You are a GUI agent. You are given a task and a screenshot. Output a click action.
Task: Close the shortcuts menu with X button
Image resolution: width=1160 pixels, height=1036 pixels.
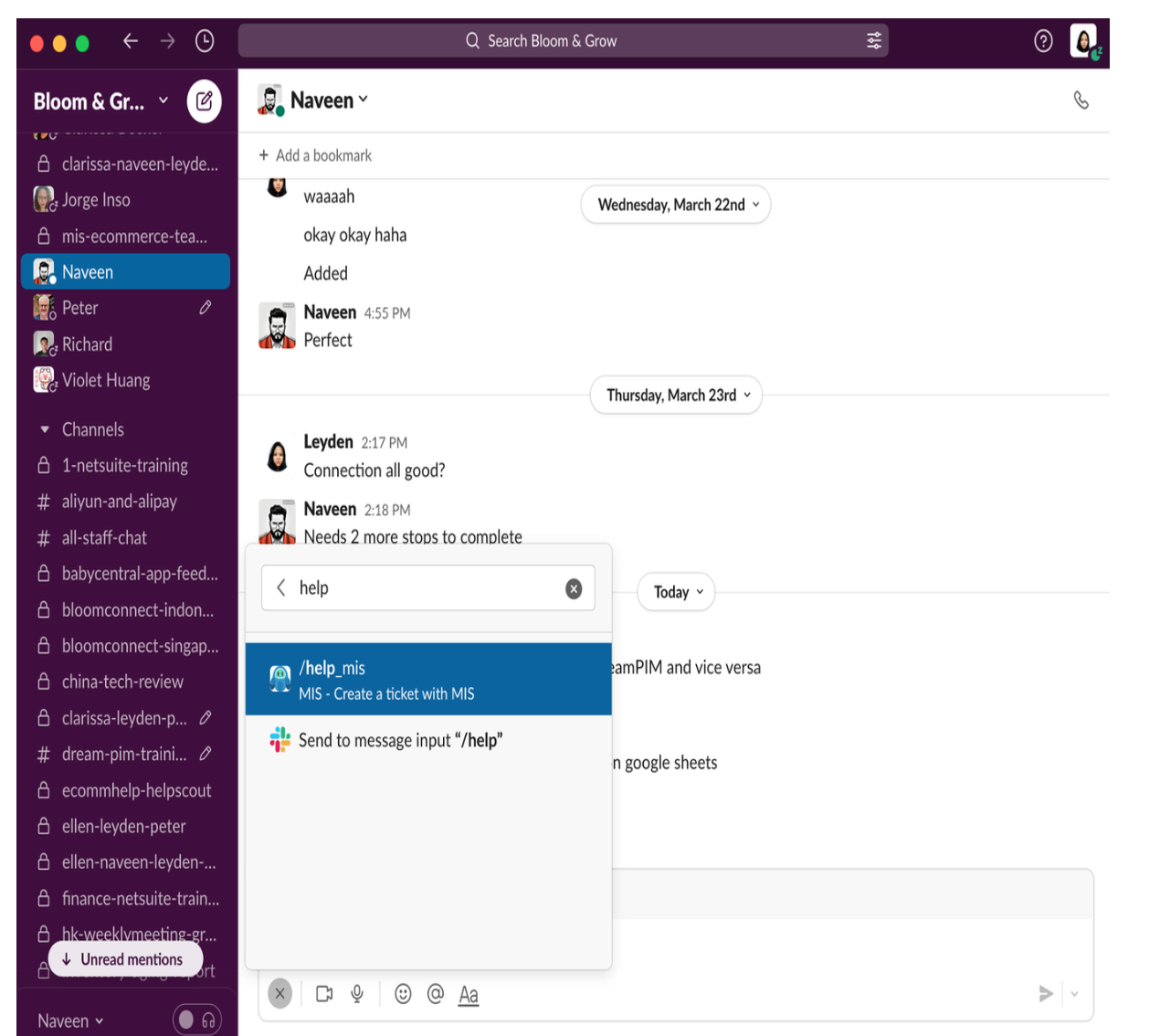280,993
